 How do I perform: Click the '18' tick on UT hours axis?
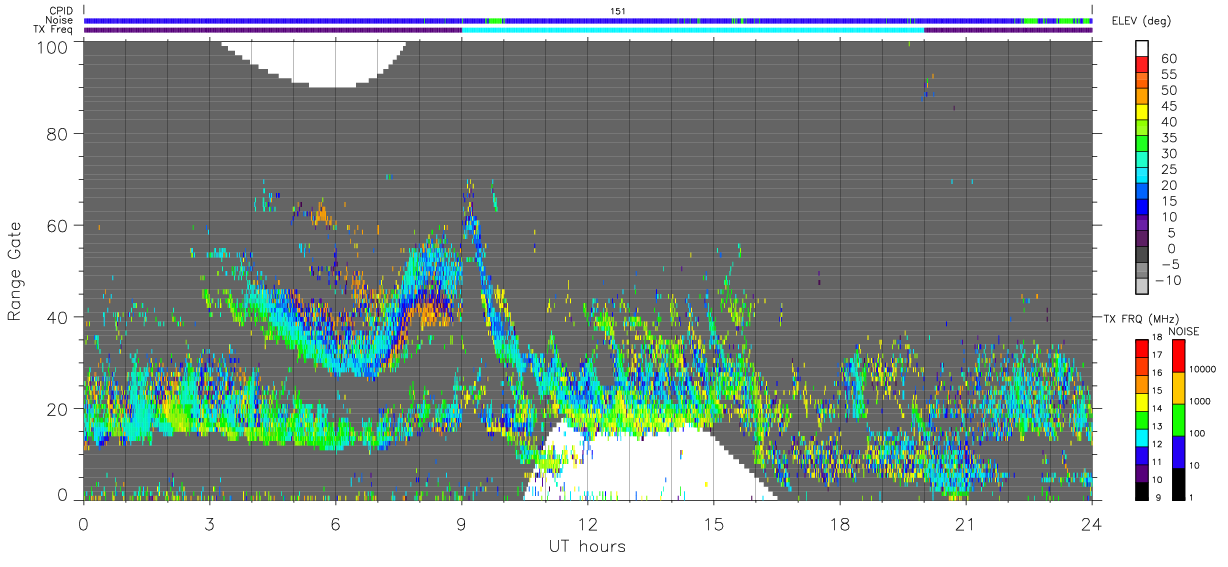[x=840, y=524]
